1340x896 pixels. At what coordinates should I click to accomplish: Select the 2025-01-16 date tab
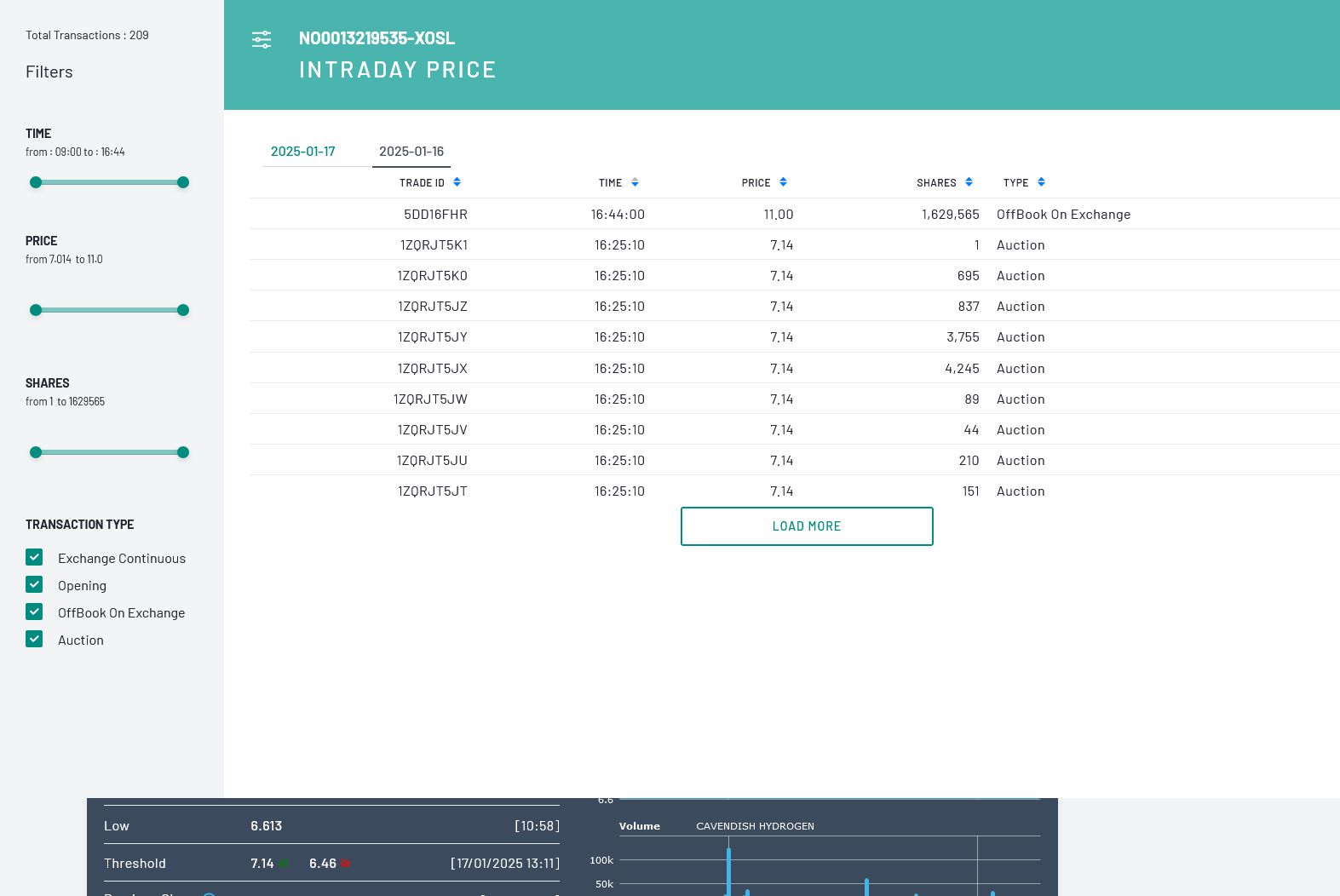tap(411, 152)
